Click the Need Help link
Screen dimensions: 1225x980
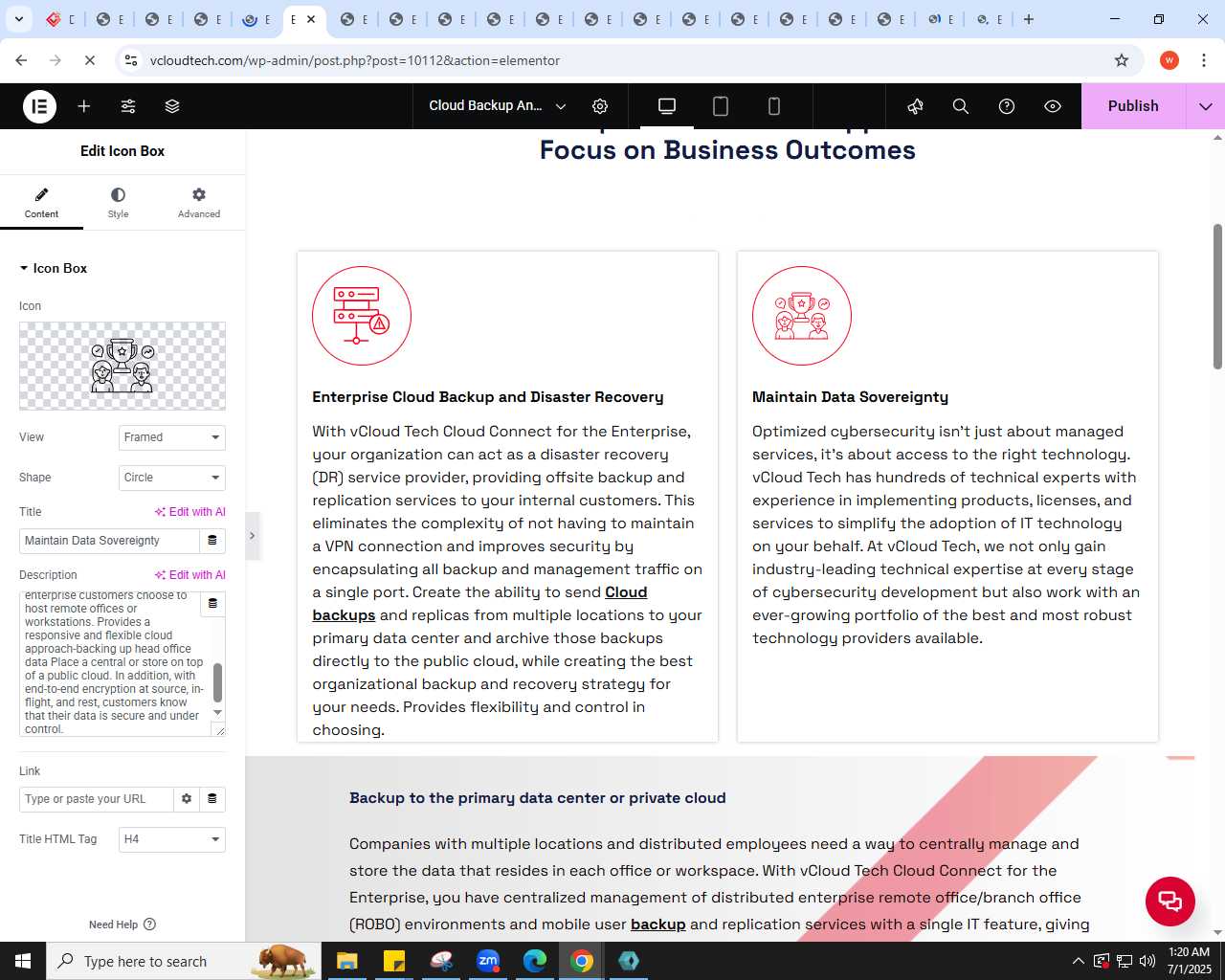tap(122, 924)
